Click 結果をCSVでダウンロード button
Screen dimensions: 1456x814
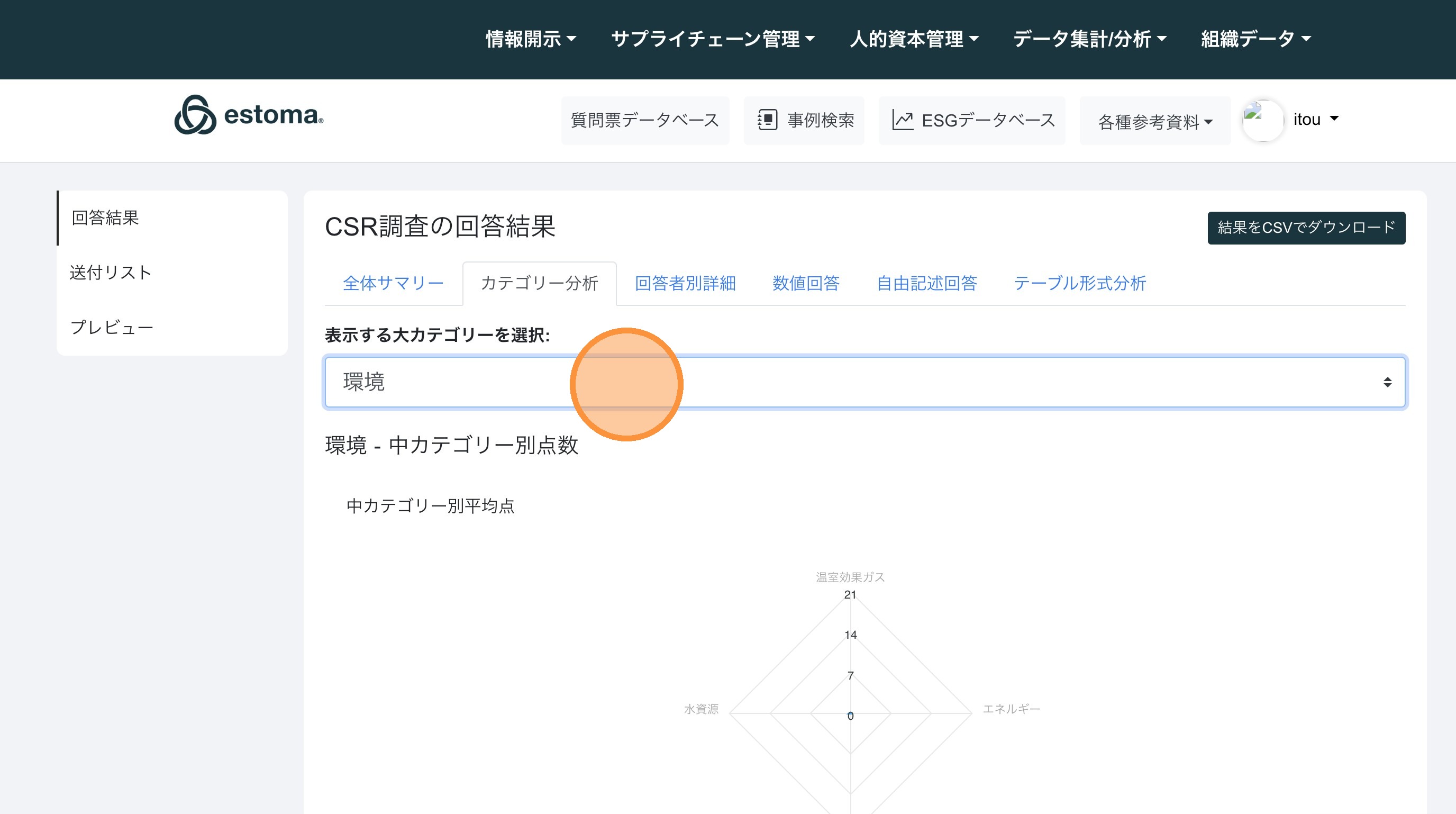tap(1306, 228)
